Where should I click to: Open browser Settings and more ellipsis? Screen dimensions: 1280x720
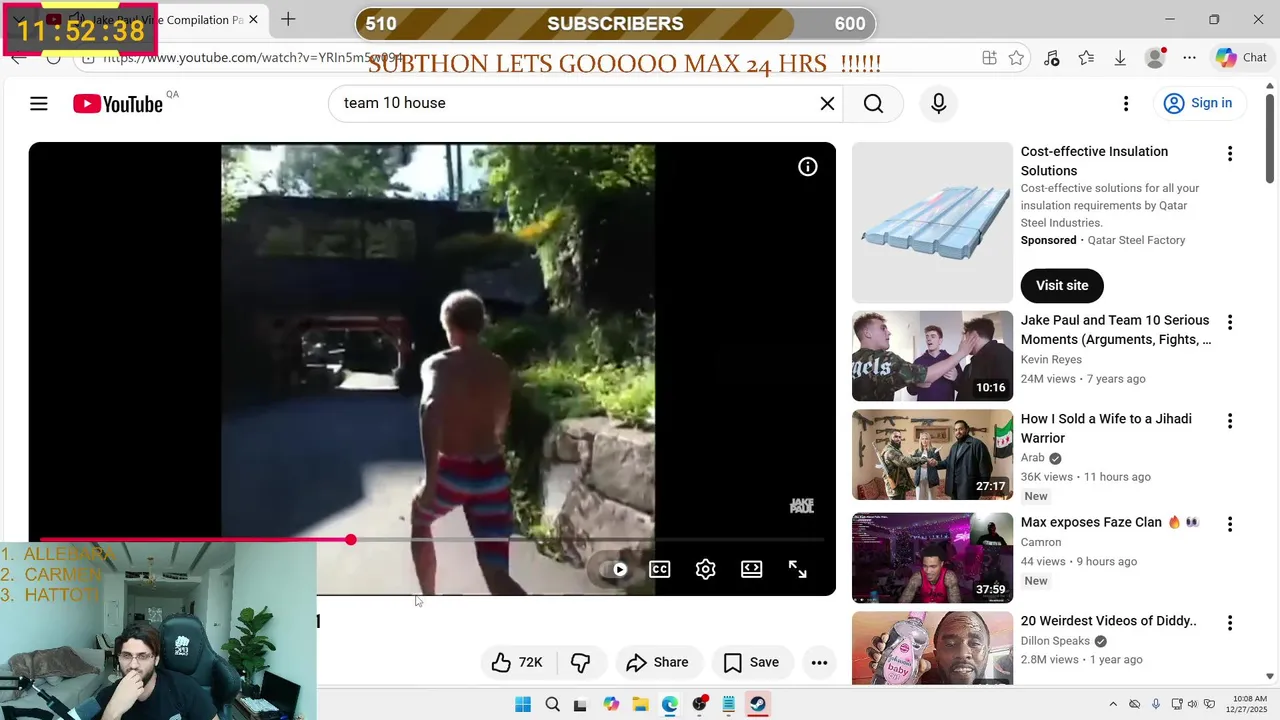click(x=1189, y=58)
